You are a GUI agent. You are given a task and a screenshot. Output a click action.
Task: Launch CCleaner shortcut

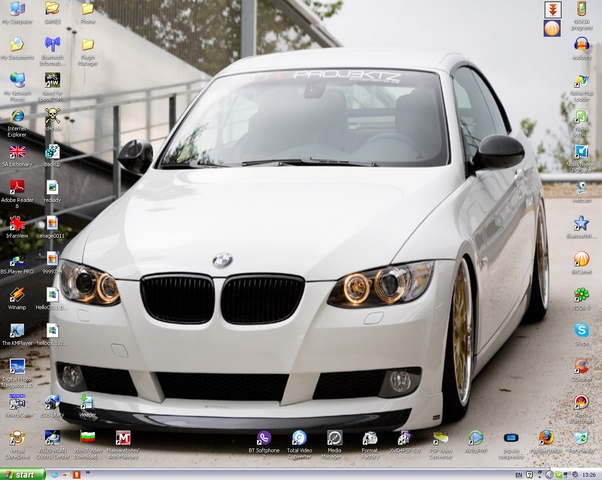[x=581, y=370]
